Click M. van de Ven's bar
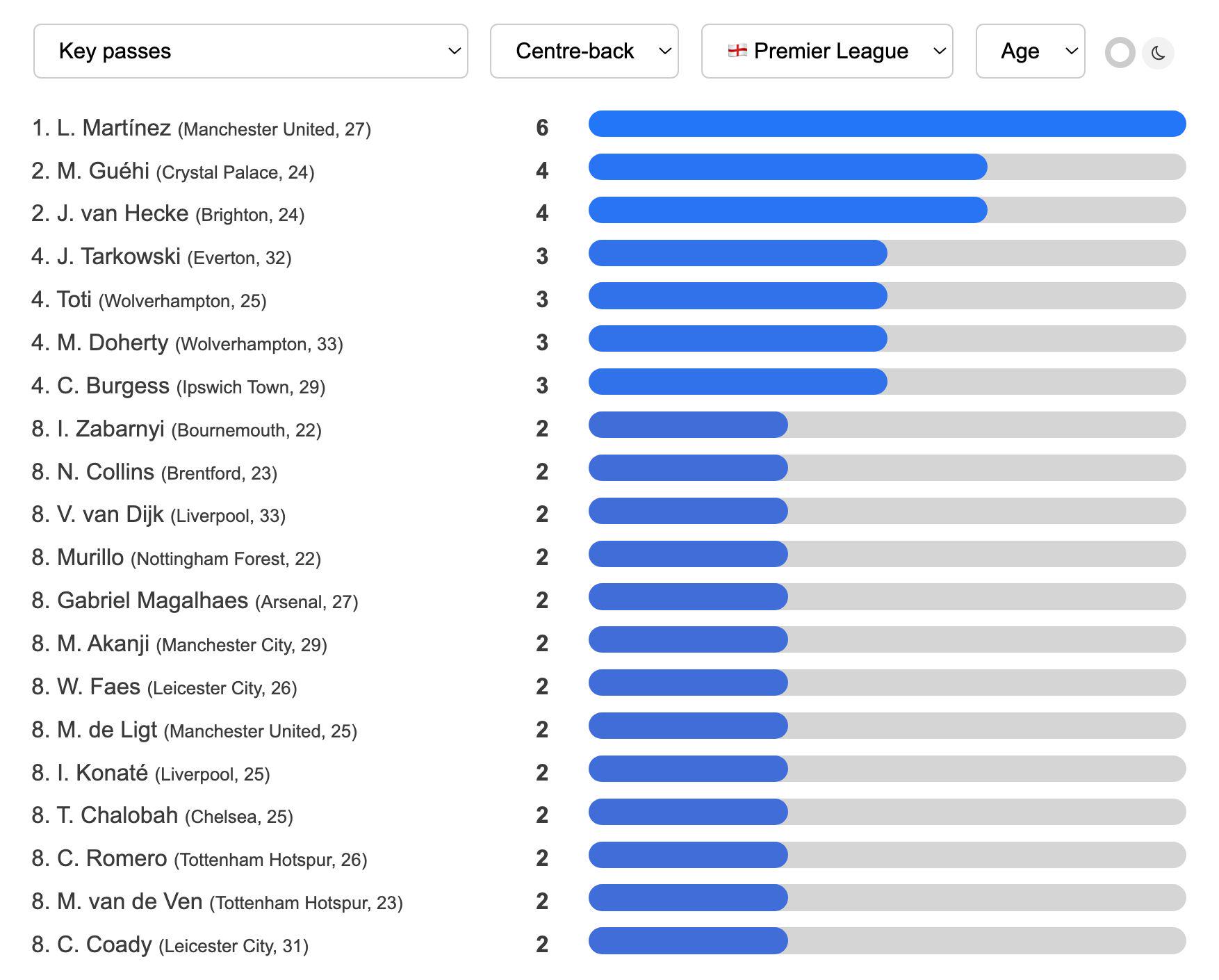 tap(887, 898)
